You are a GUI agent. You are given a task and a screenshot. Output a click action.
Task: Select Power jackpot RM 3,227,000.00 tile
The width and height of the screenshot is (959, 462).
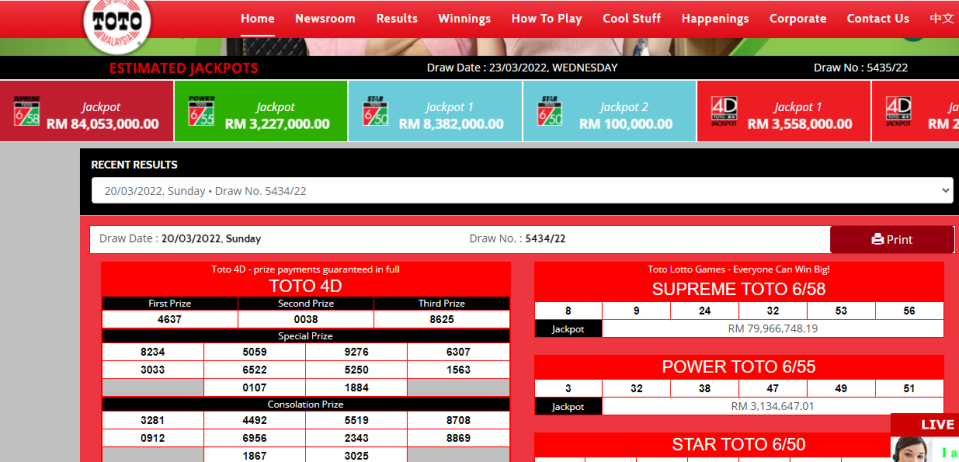pyautogui.click(x=261, y=111)
